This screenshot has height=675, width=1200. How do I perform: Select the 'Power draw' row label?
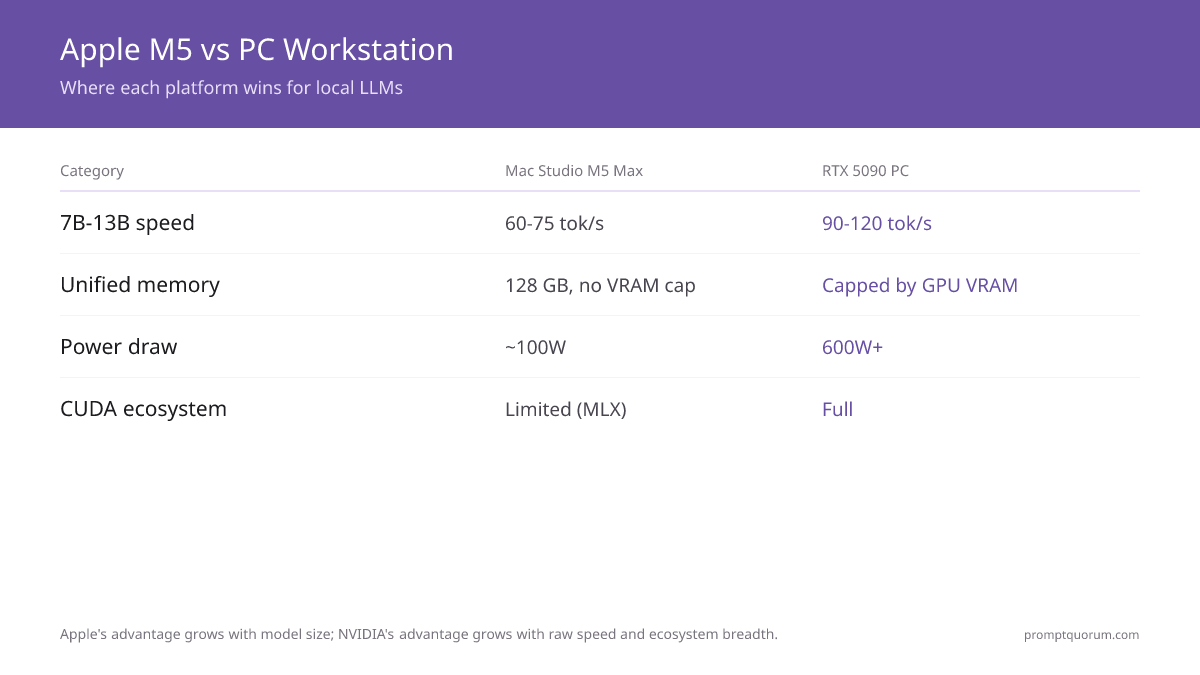(x=118, y=347)
